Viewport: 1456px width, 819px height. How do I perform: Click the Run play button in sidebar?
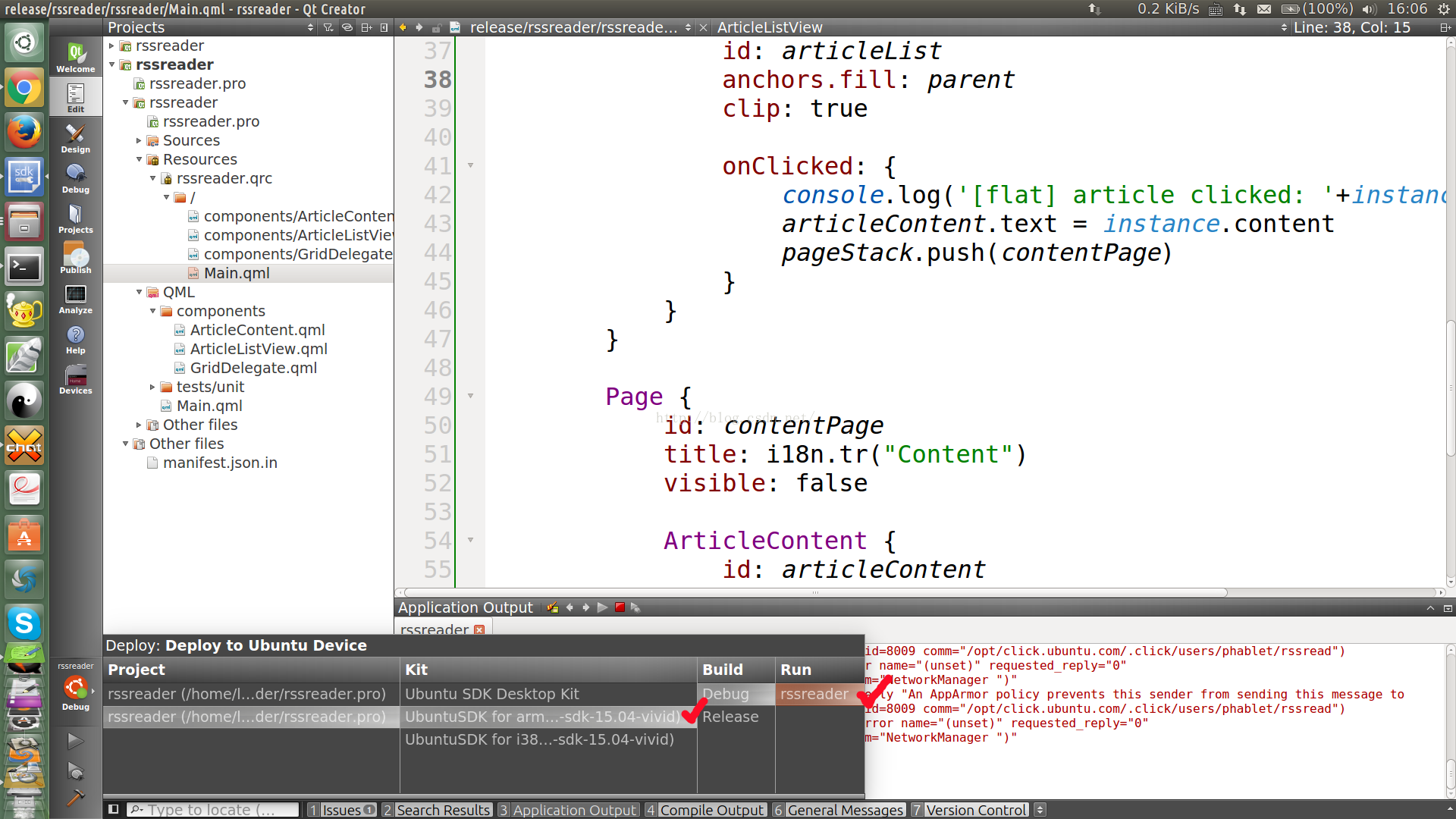(75, 740)
